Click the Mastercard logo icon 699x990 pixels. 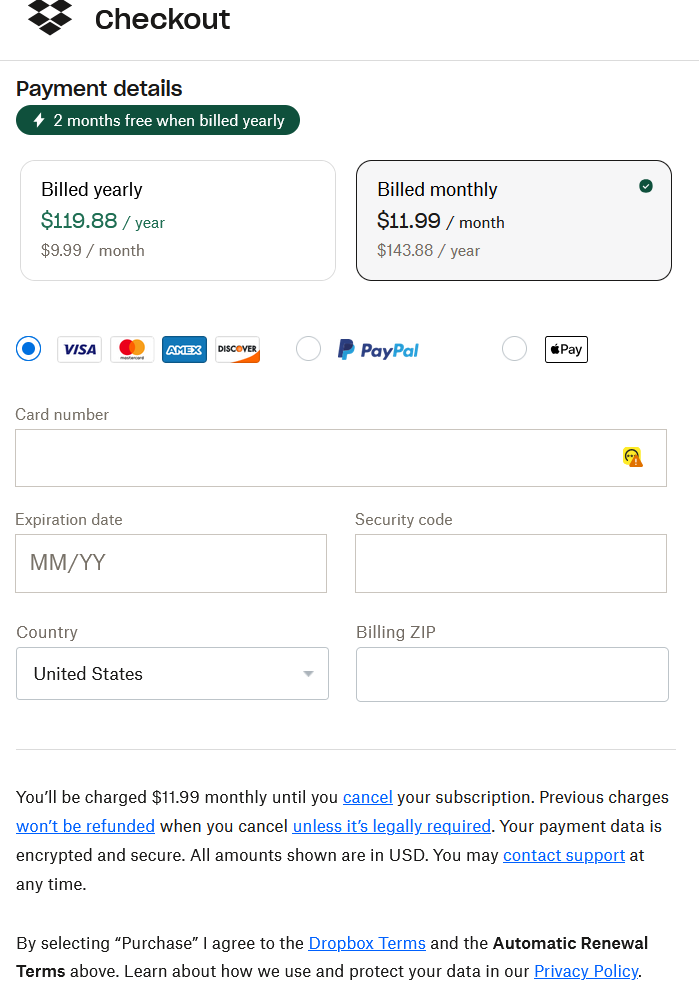click(x=132, y=349)
